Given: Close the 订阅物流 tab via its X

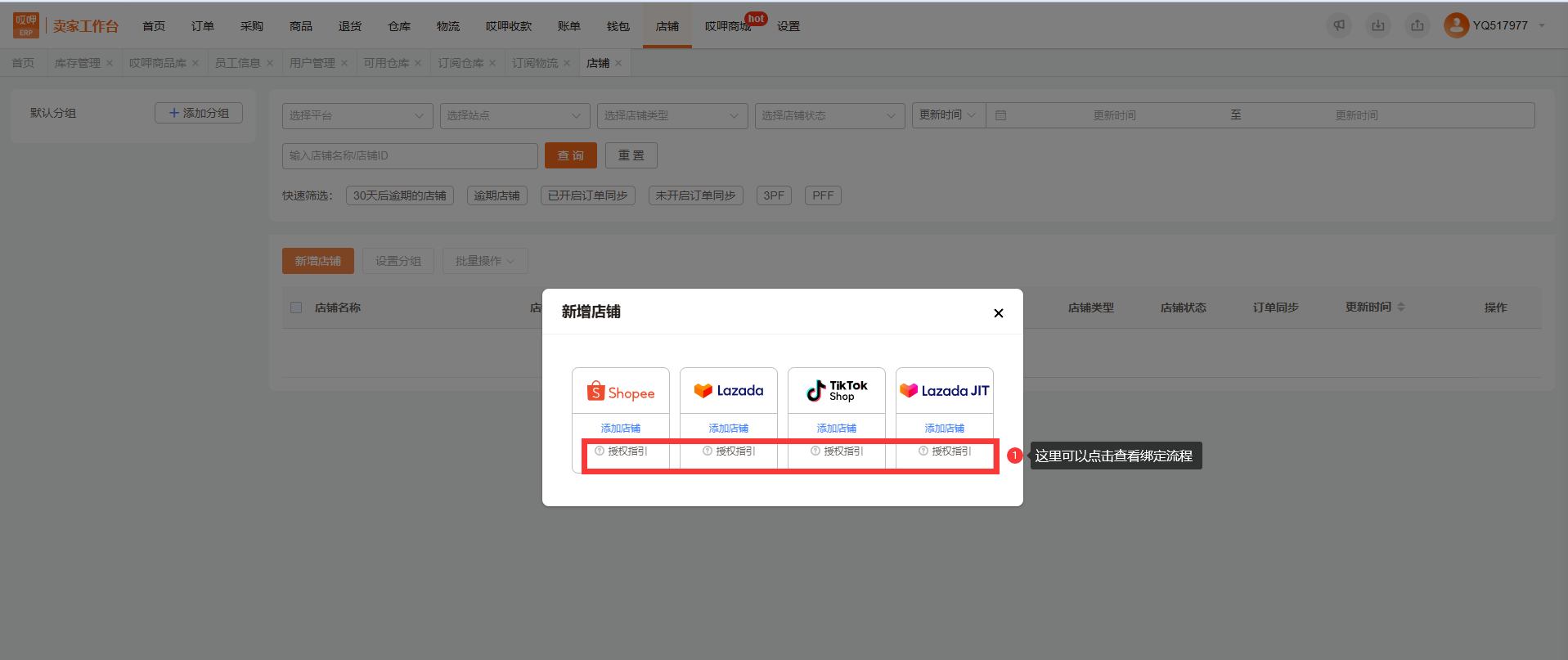Looking at the screenshot, I should tap(567, 63).
